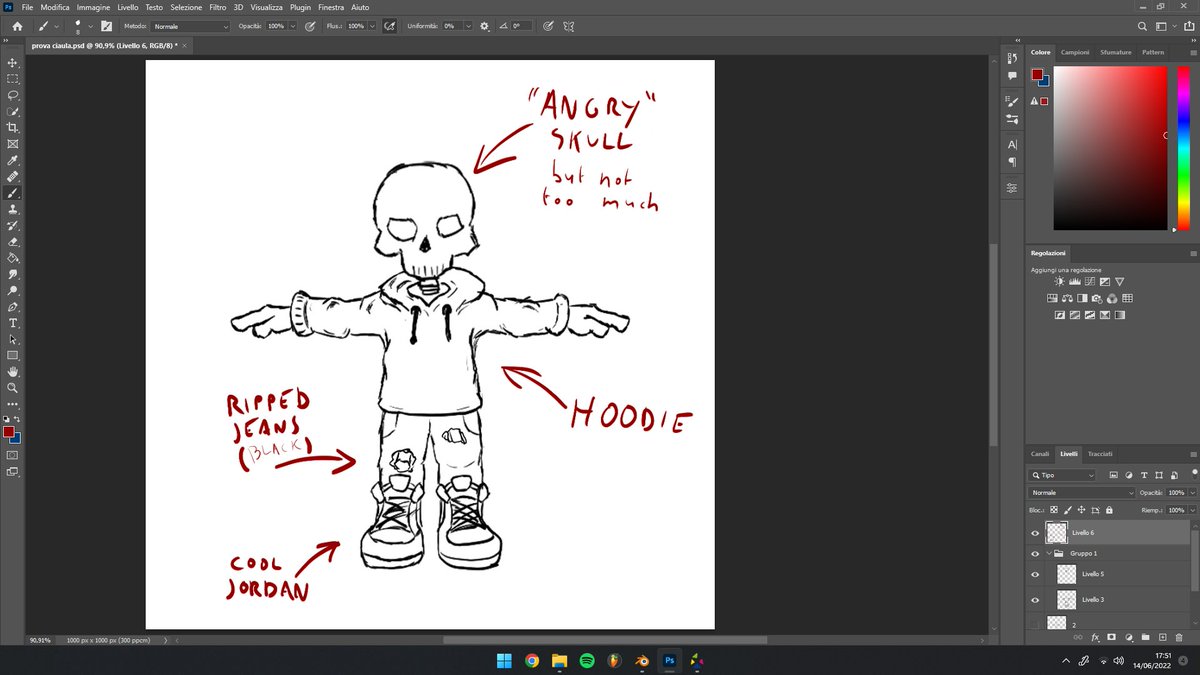Select the Move tool
This screenshot has height=675, width=1200.
tap(13, 62)
